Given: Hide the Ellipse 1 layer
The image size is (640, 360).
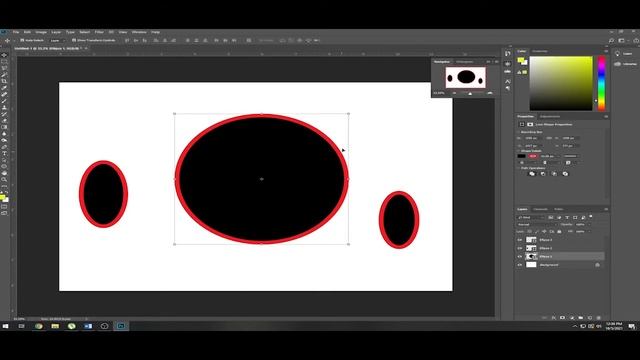Looking at the screenshot, I should point(520,256).
